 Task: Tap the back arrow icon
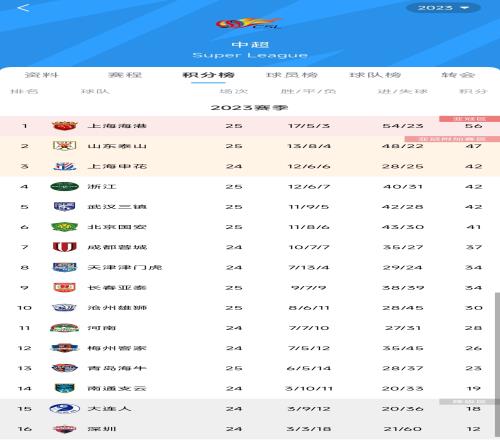pyautogui.click(x=23, y=8)
